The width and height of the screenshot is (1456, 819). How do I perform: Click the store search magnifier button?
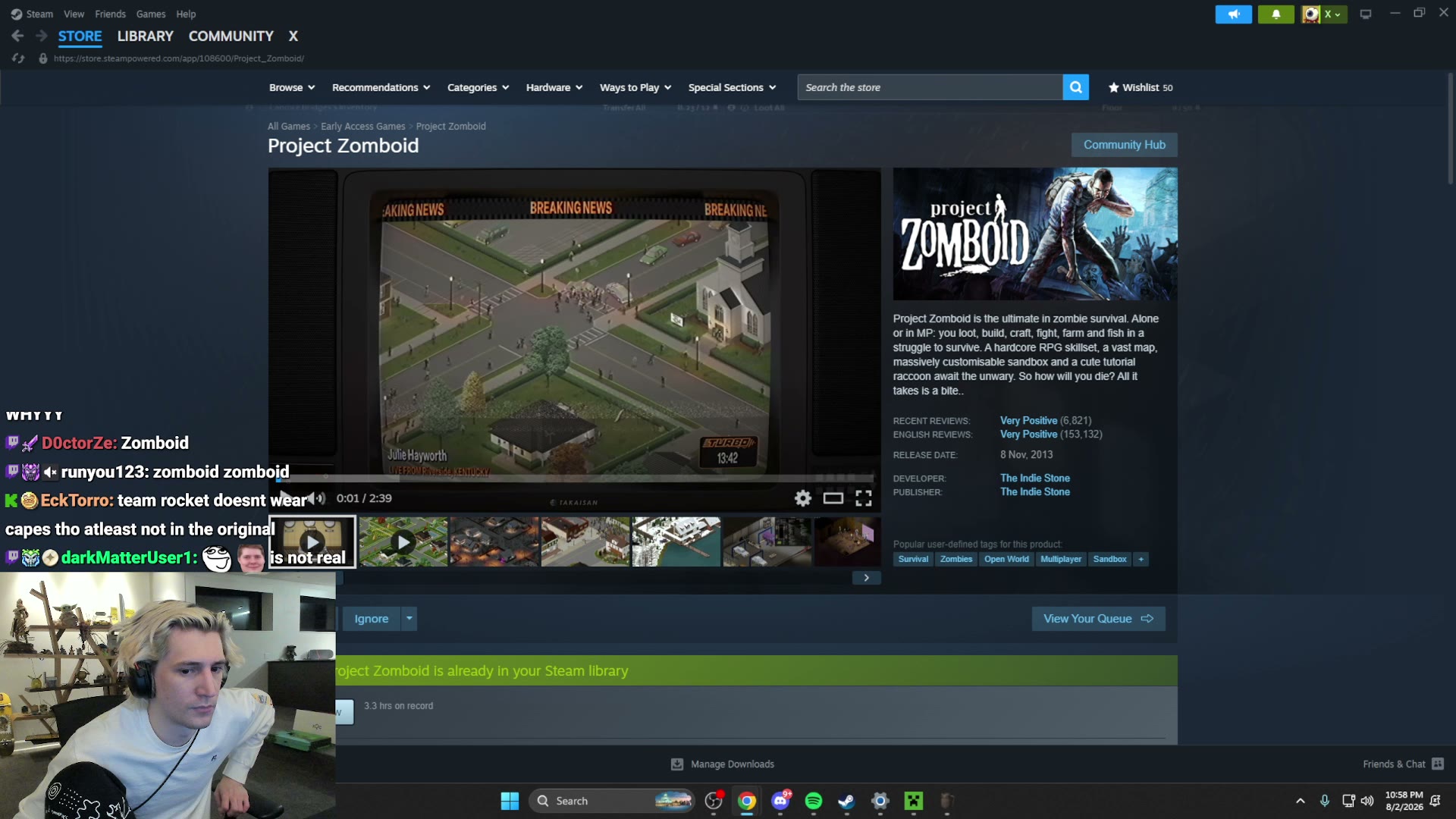coord(1075,87)
